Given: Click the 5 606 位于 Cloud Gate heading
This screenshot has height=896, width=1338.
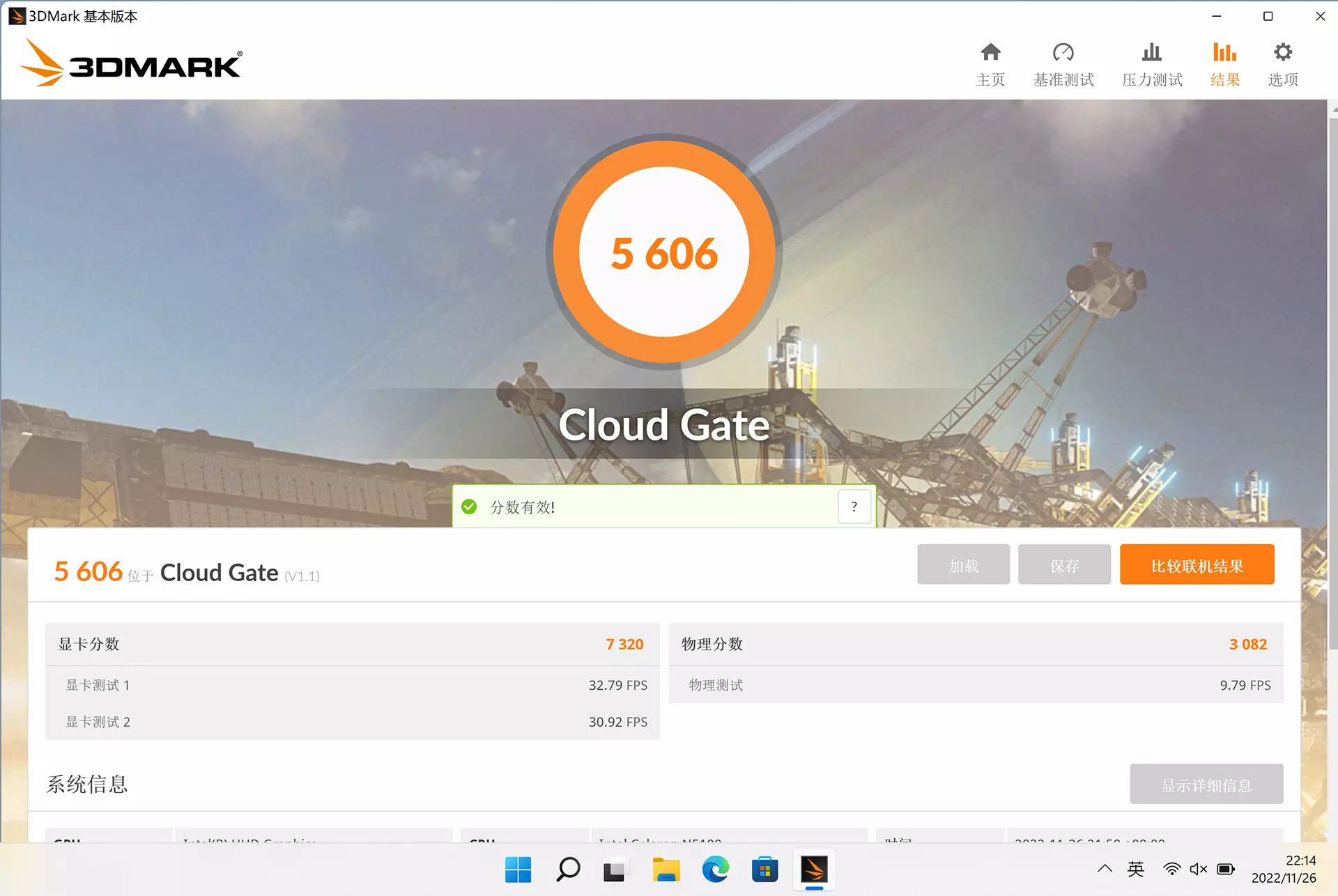Looking at the screenshot, I should pyautogui.click(x=187, y=572).
